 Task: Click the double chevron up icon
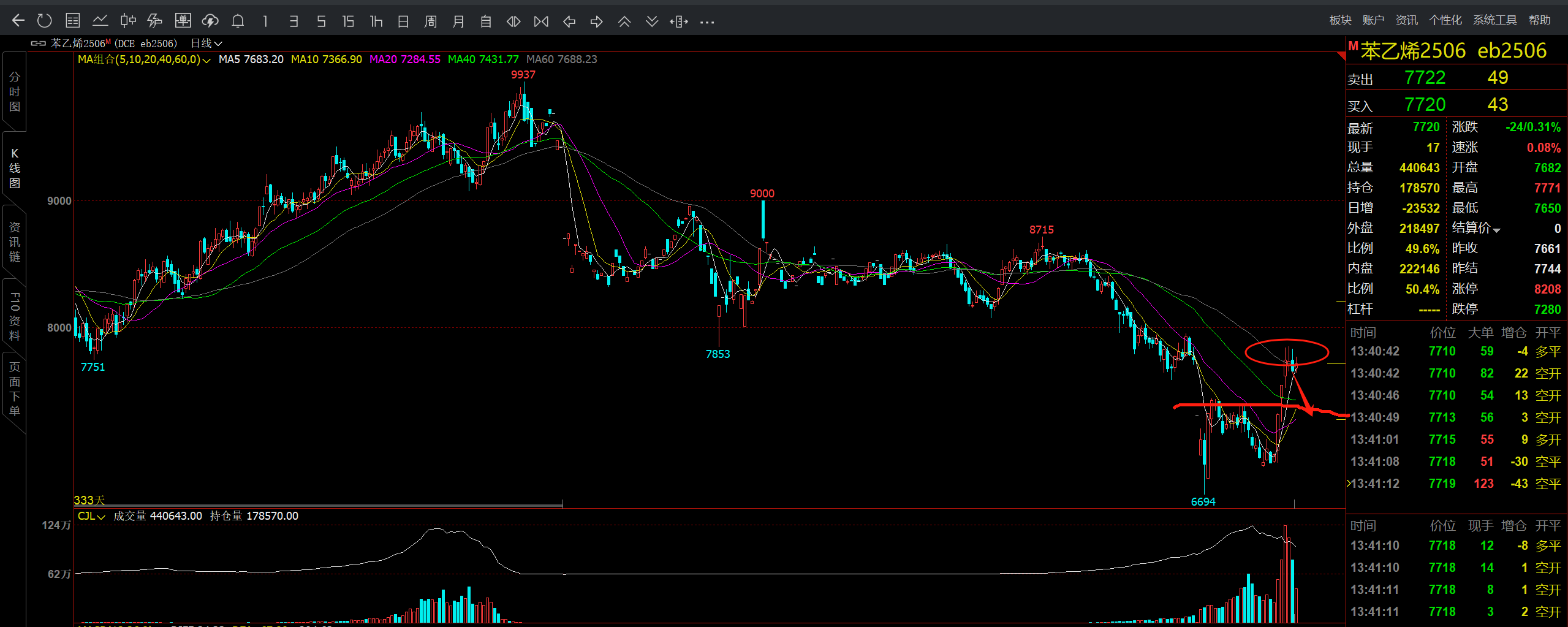point(624,21)
